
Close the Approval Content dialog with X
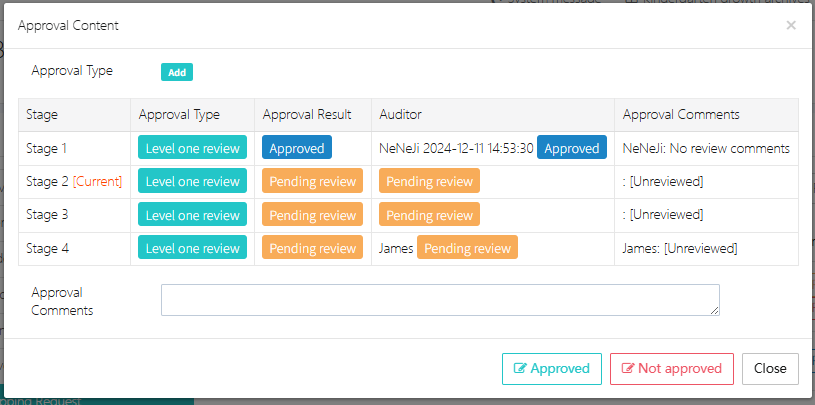point(791,25)
